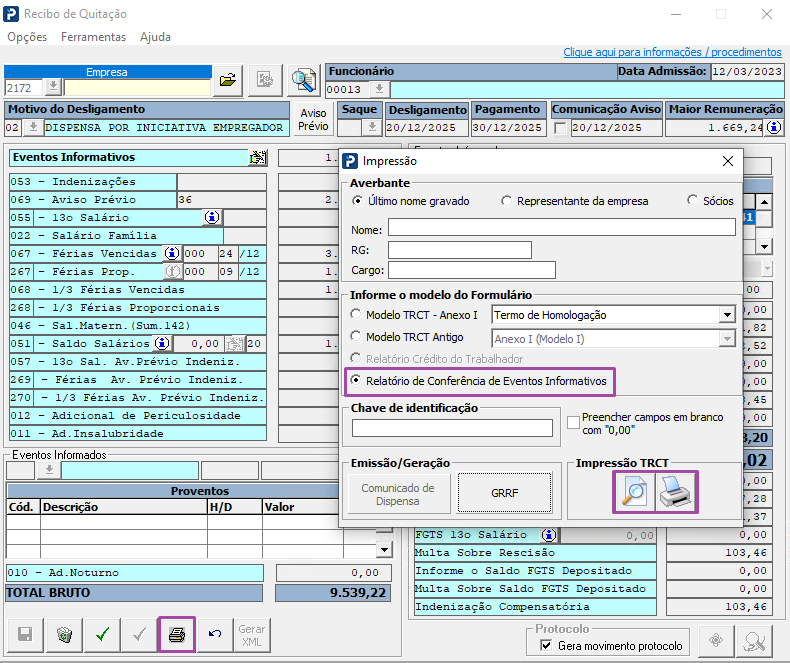Open the company folder icon beside Empresa
790x663 pixels.
[228, 80]
